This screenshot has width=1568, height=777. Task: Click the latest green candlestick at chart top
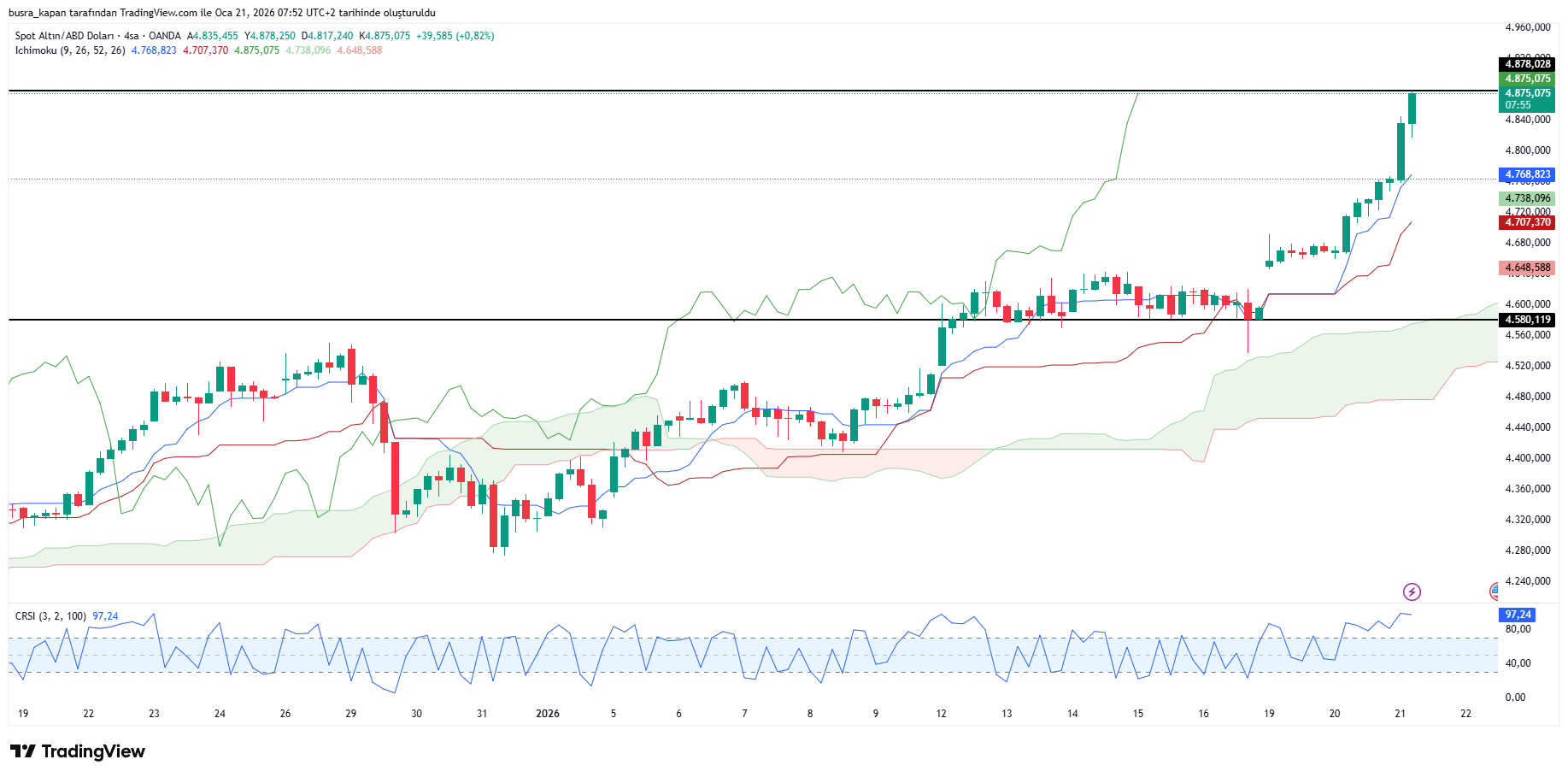[1412, 109]
